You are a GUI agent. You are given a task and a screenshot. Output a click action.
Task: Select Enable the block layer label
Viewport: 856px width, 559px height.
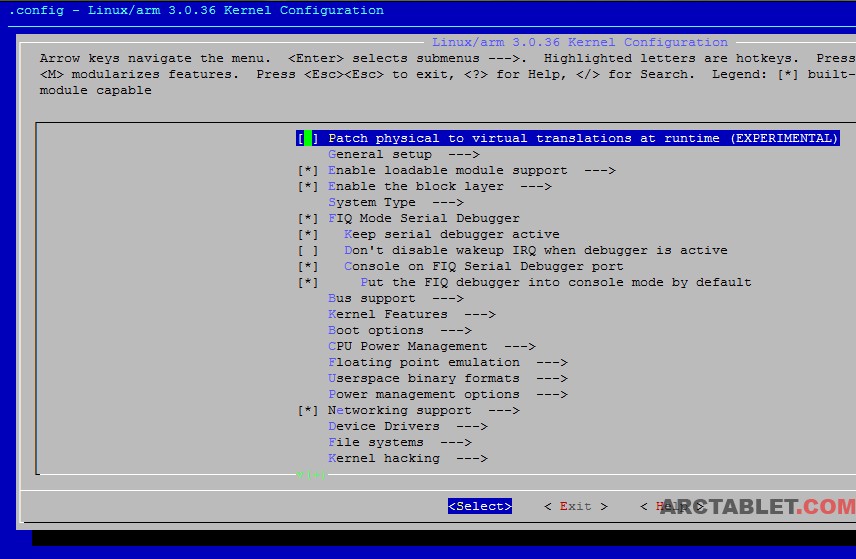[415, 187]
